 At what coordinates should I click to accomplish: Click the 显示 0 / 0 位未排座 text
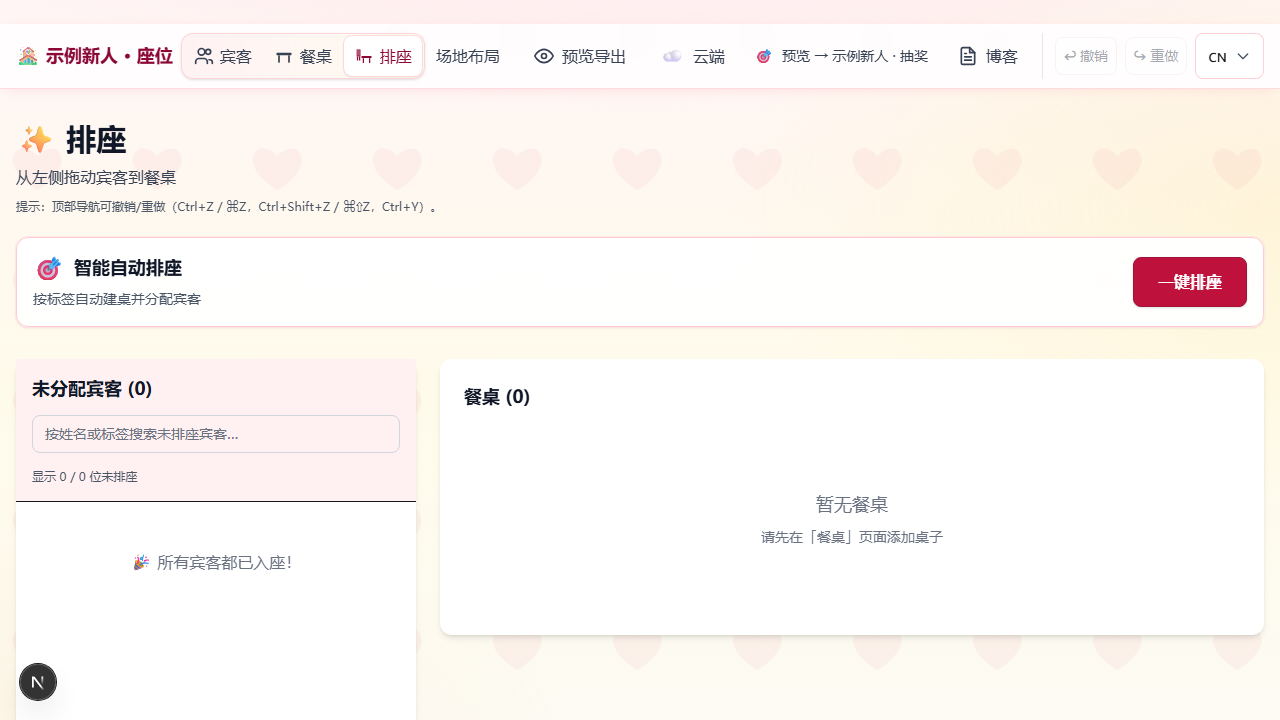[x=85, y=477]
